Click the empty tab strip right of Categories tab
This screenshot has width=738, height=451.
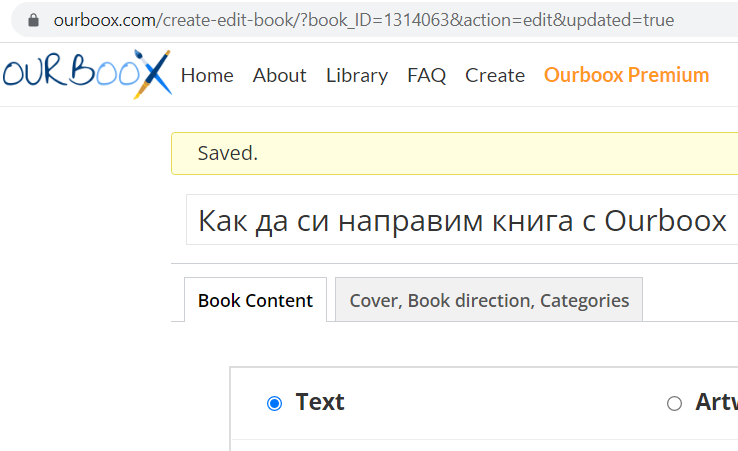(690, 300)
